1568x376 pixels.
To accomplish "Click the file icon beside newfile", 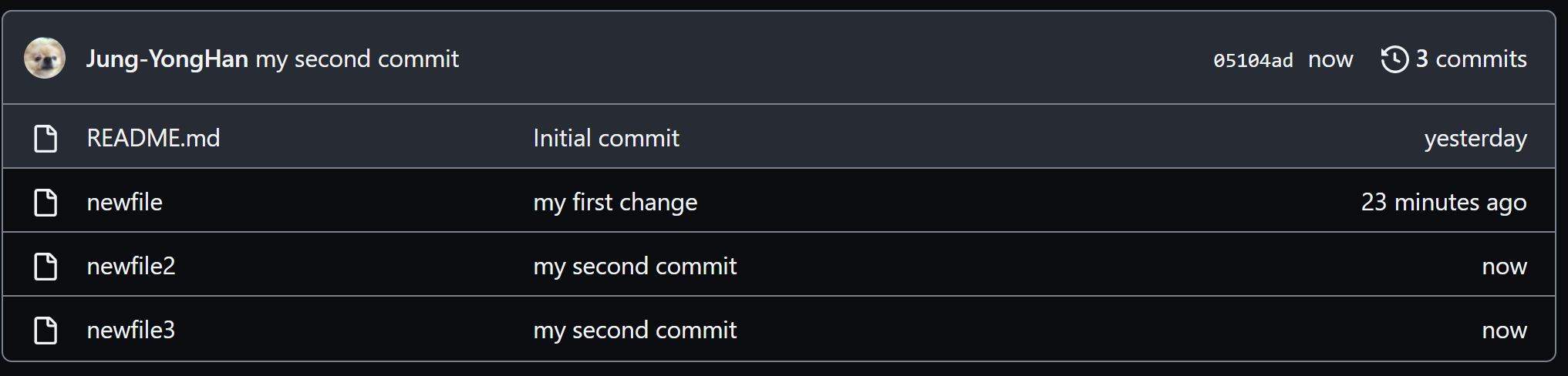I will [x=46, y=203].
